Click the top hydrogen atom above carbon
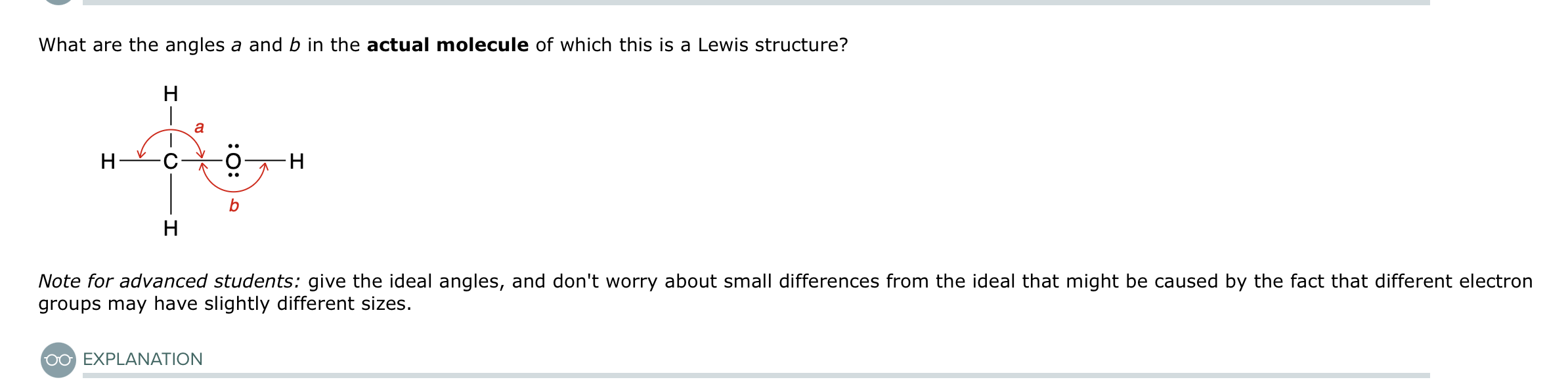The height and width of the screenshot is (386, 1568). (171, 94)
